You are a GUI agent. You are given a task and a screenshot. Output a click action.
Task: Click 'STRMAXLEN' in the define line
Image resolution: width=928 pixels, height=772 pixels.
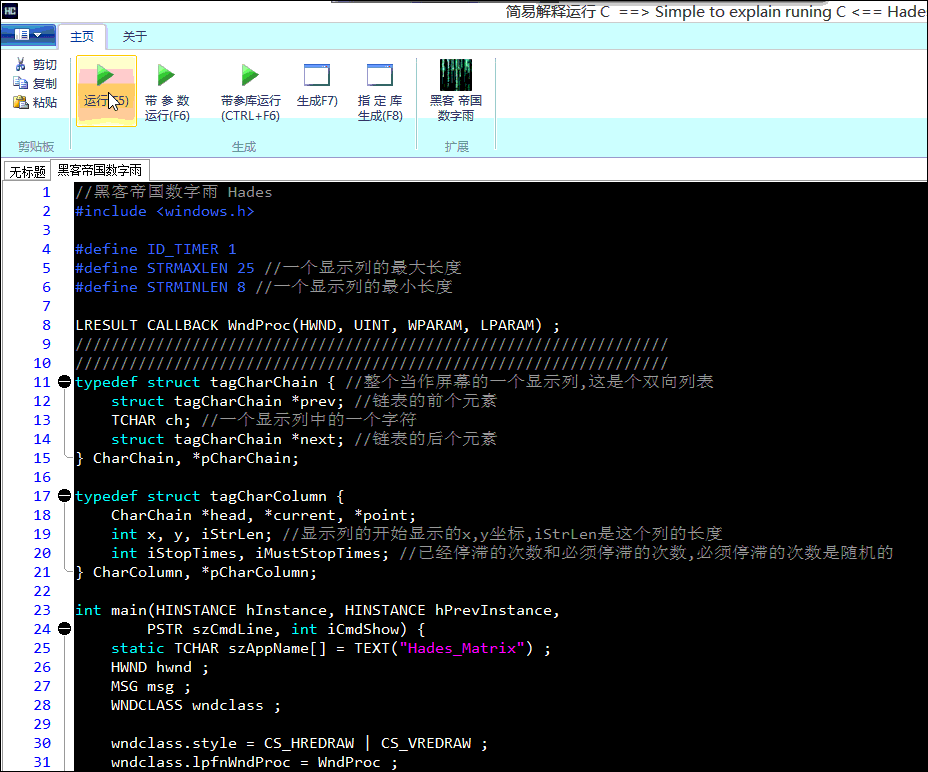187,268
